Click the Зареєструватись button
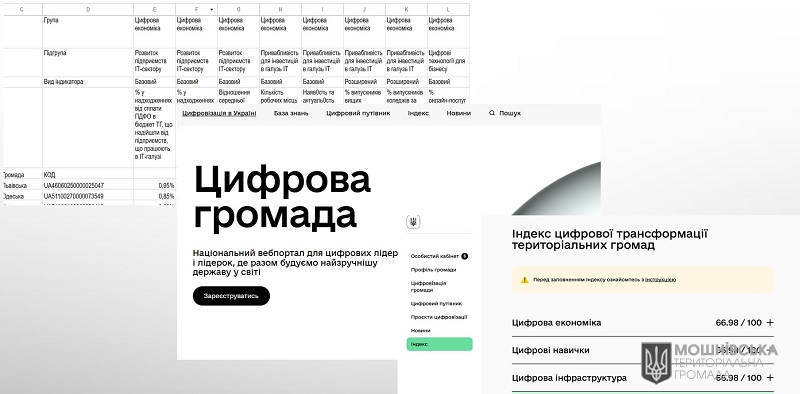Viewport: 800px width, 394px height. coord(231,296)
